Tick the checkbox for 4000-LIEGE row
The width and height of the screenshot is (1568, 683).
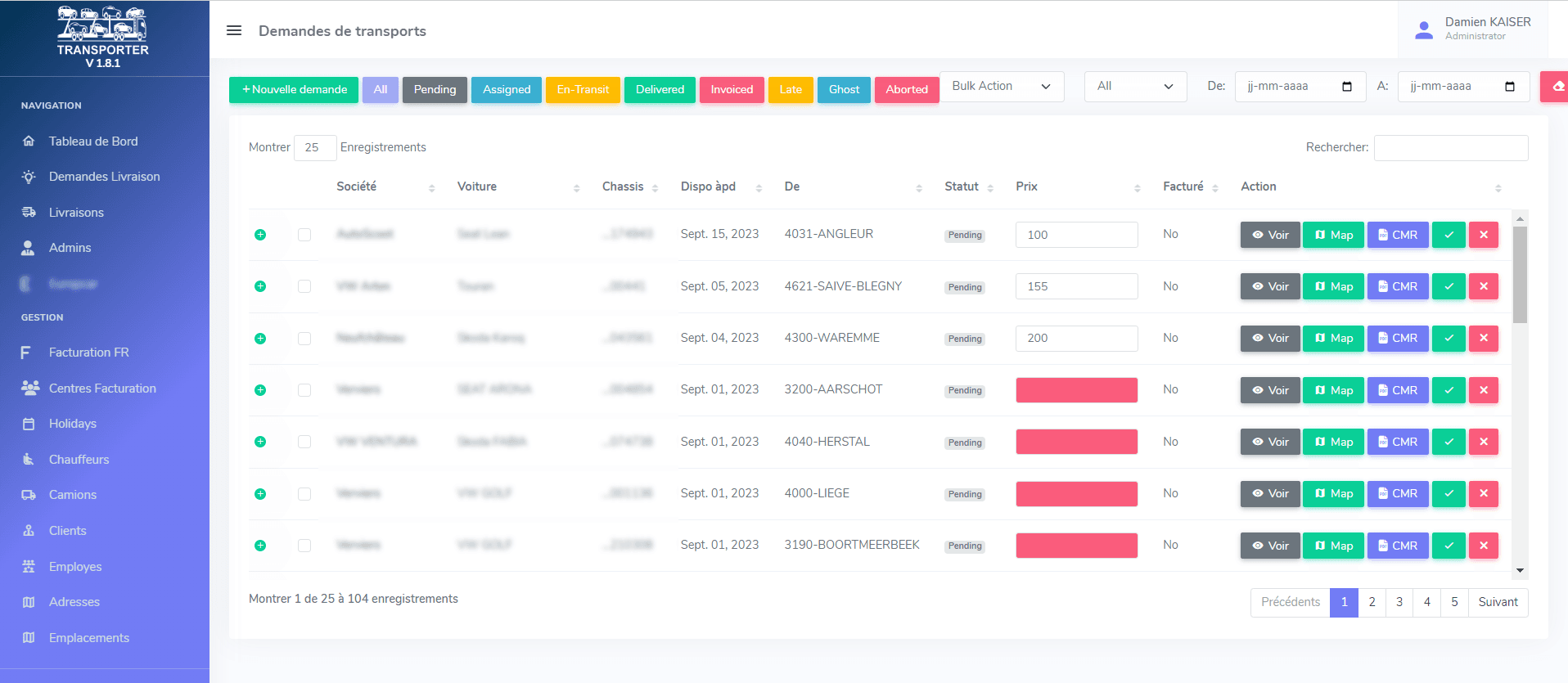tap(304, 494)
